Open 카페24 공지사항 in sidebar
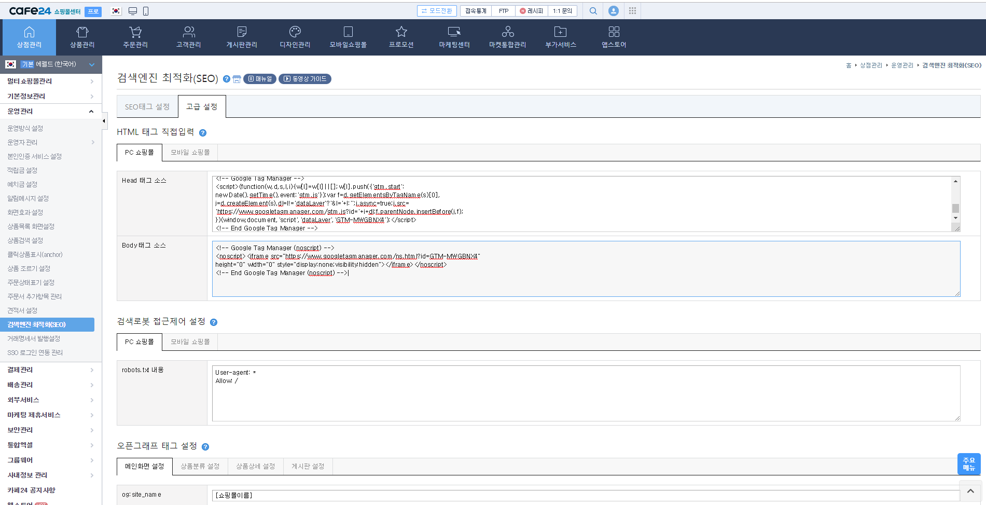The image size is (986, 505). [31, 490]
